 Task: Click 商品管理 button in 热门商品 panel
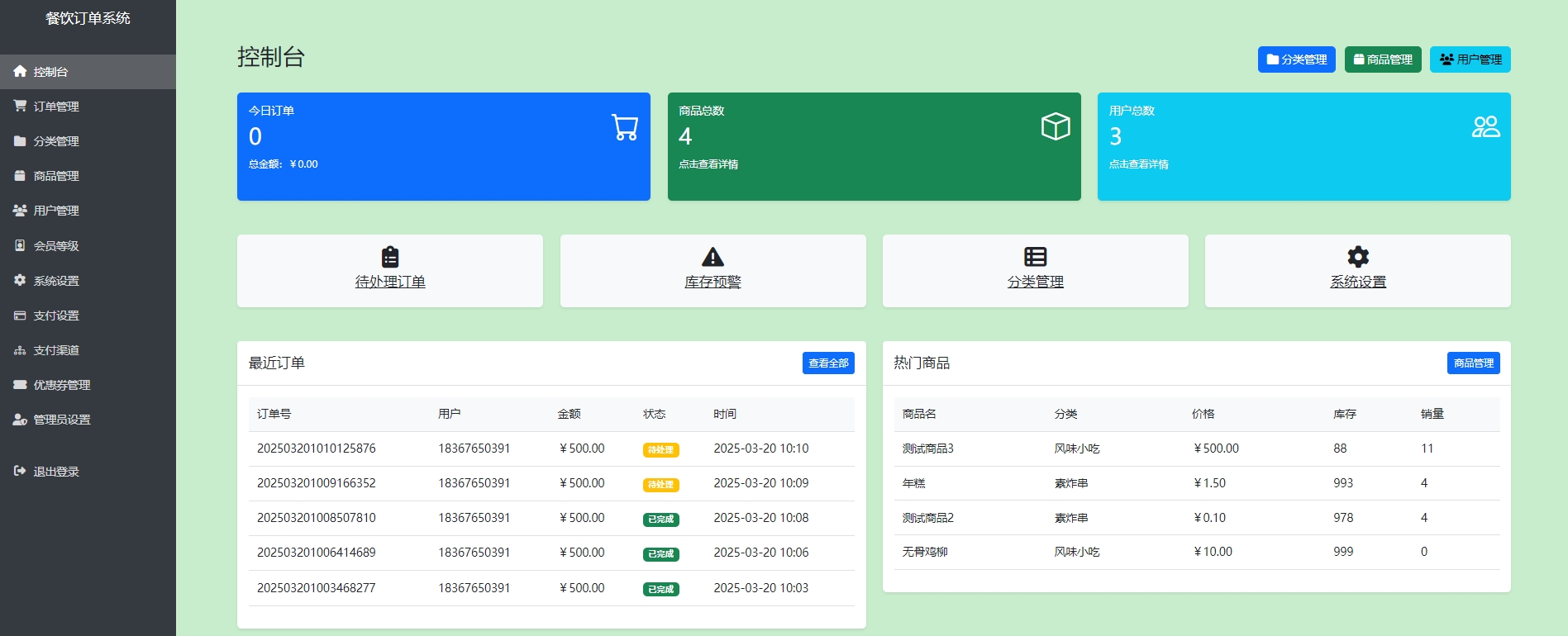click(x=1473, y=363)
